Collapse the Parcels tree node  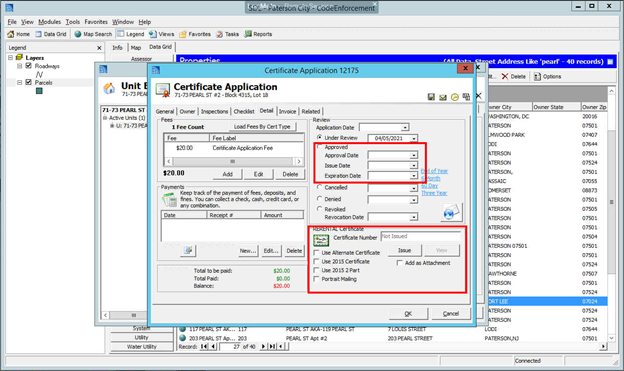(x=20, y=82)
